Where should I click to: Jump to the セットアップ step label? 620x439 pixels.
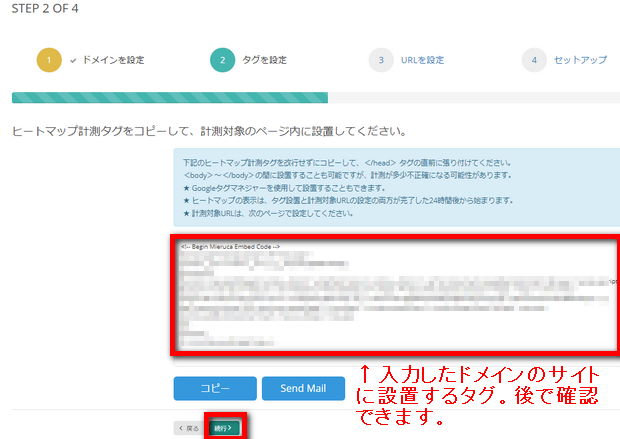[580, 60]
